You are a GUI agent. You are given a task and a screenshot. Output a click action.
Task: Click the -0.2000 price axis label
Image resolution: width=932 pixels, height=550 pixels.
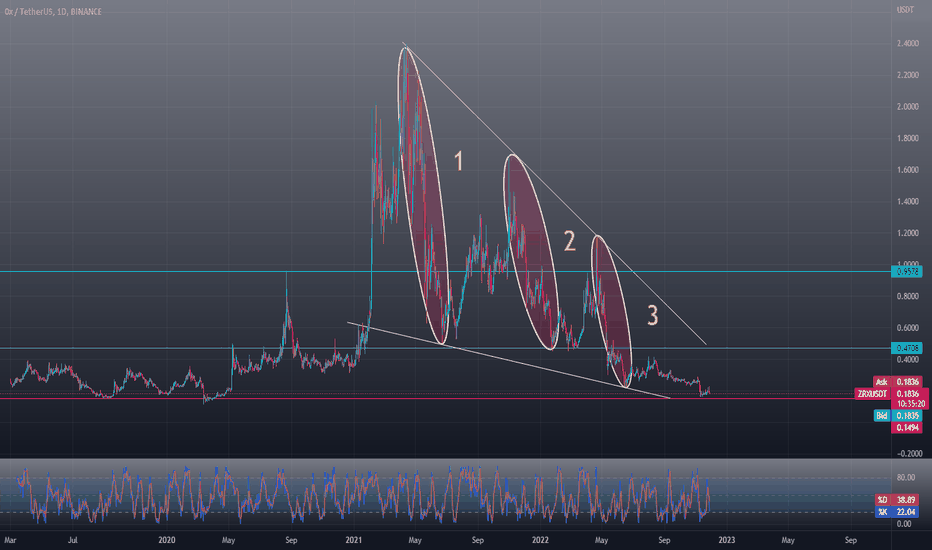pos(909,454)
